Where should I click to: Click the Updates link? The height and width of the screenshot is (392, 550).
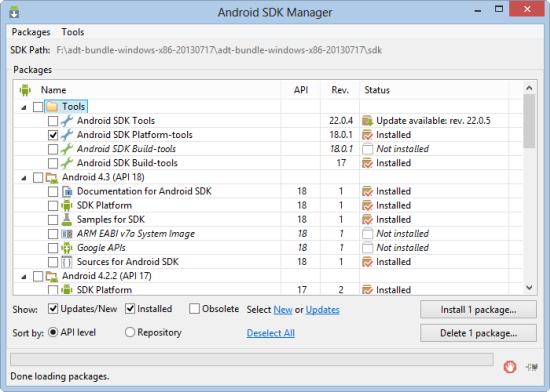pyautogui.click(x=322, y=310)
